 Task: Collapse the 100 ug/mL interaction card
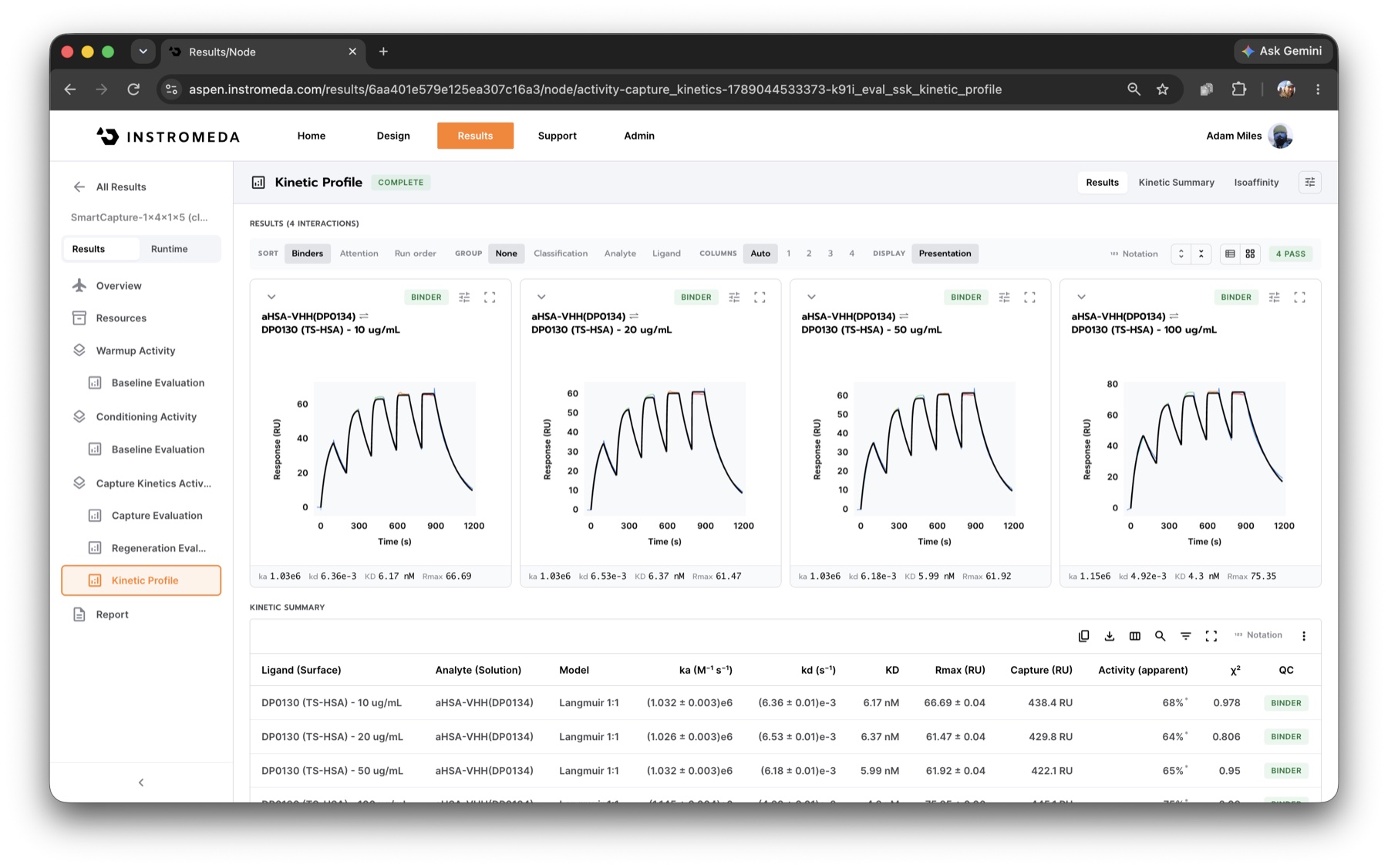pyautogui.click(x=1081, y=297)
